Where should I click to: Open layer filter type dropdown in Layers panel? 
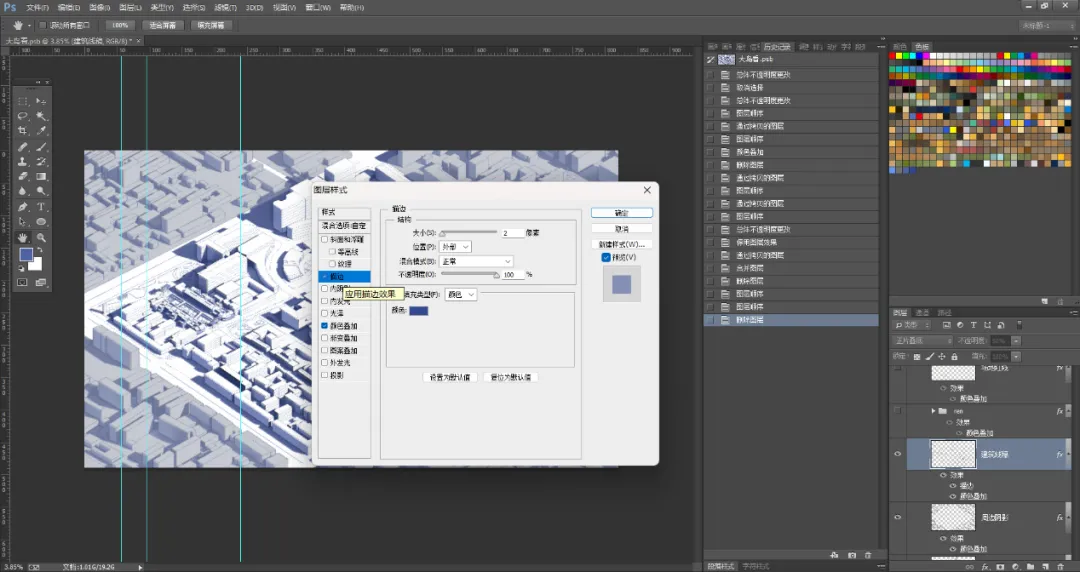[x=912, y=325]
